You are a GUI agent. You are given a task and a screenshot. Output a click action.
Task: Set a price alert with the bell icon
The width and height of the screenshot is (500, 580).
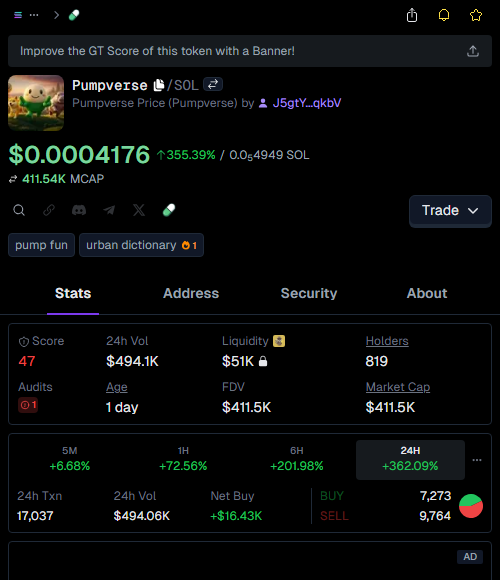click(444, 15)
